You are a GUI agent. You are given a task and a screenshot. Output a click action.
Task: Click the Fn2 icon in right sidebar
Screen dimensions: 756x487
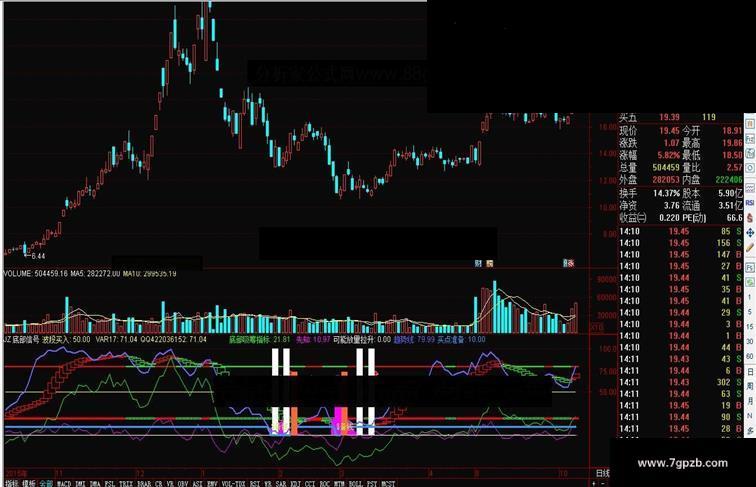[x=750, y=139]
